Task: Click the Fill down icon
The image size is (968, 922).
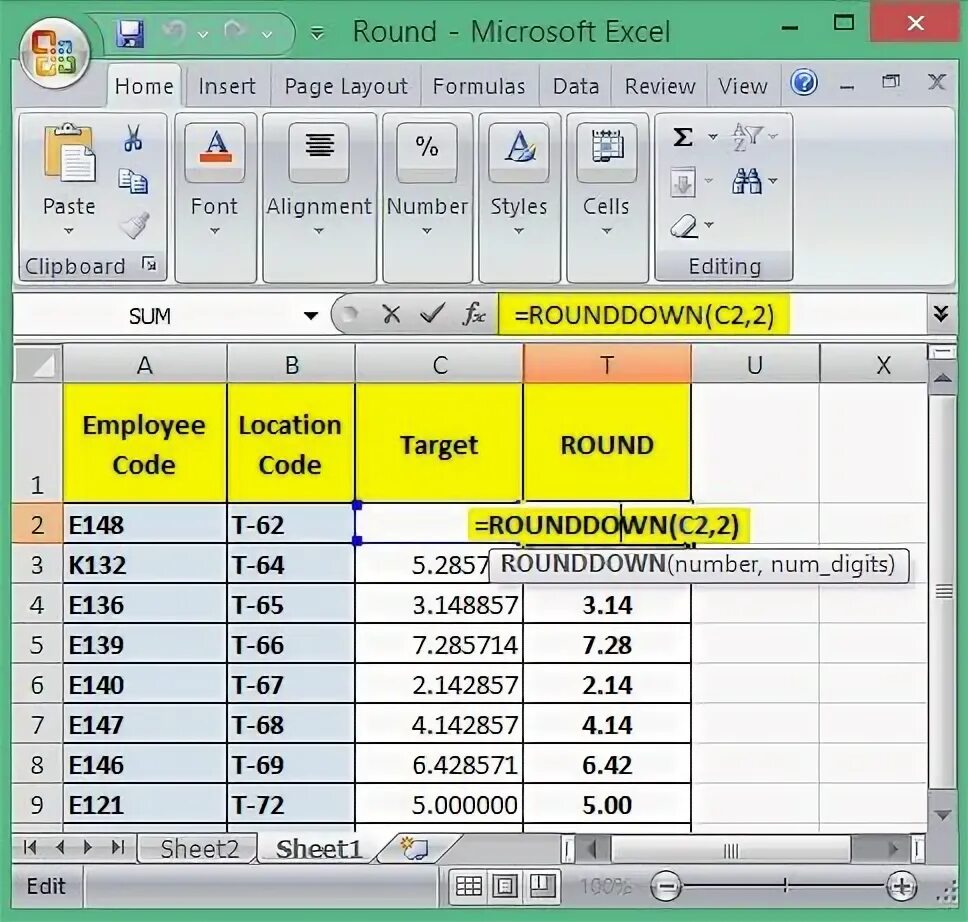Action: coord(683,183)
